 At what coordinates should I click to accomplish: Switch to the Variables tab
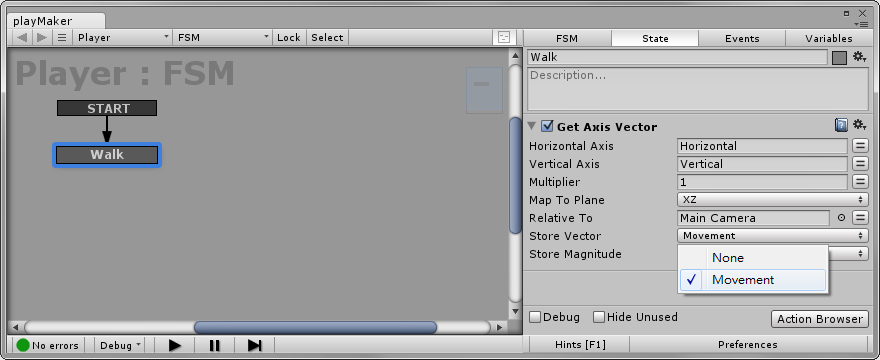click(x=828, y=38)
